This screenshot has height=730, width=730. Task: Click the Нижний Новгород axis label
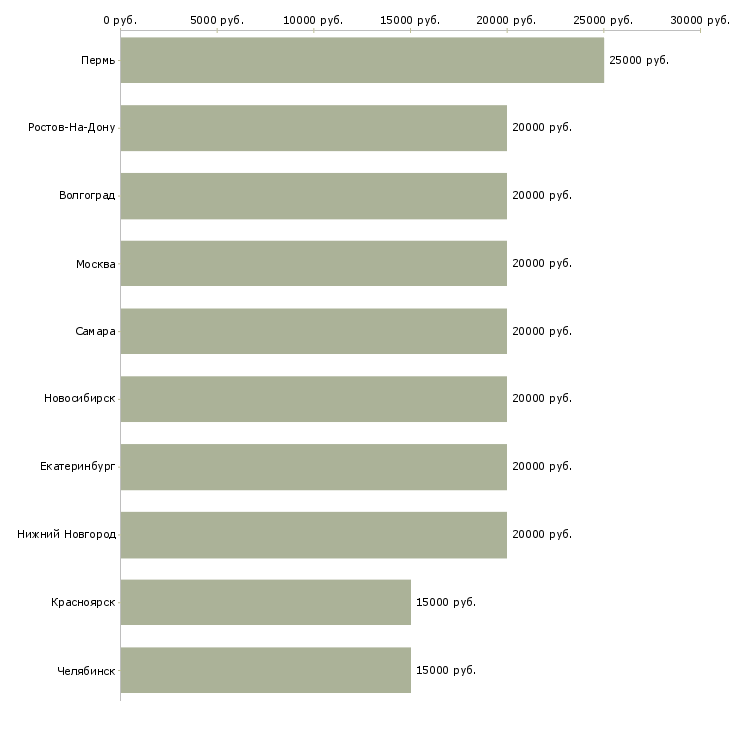point(66,535)
